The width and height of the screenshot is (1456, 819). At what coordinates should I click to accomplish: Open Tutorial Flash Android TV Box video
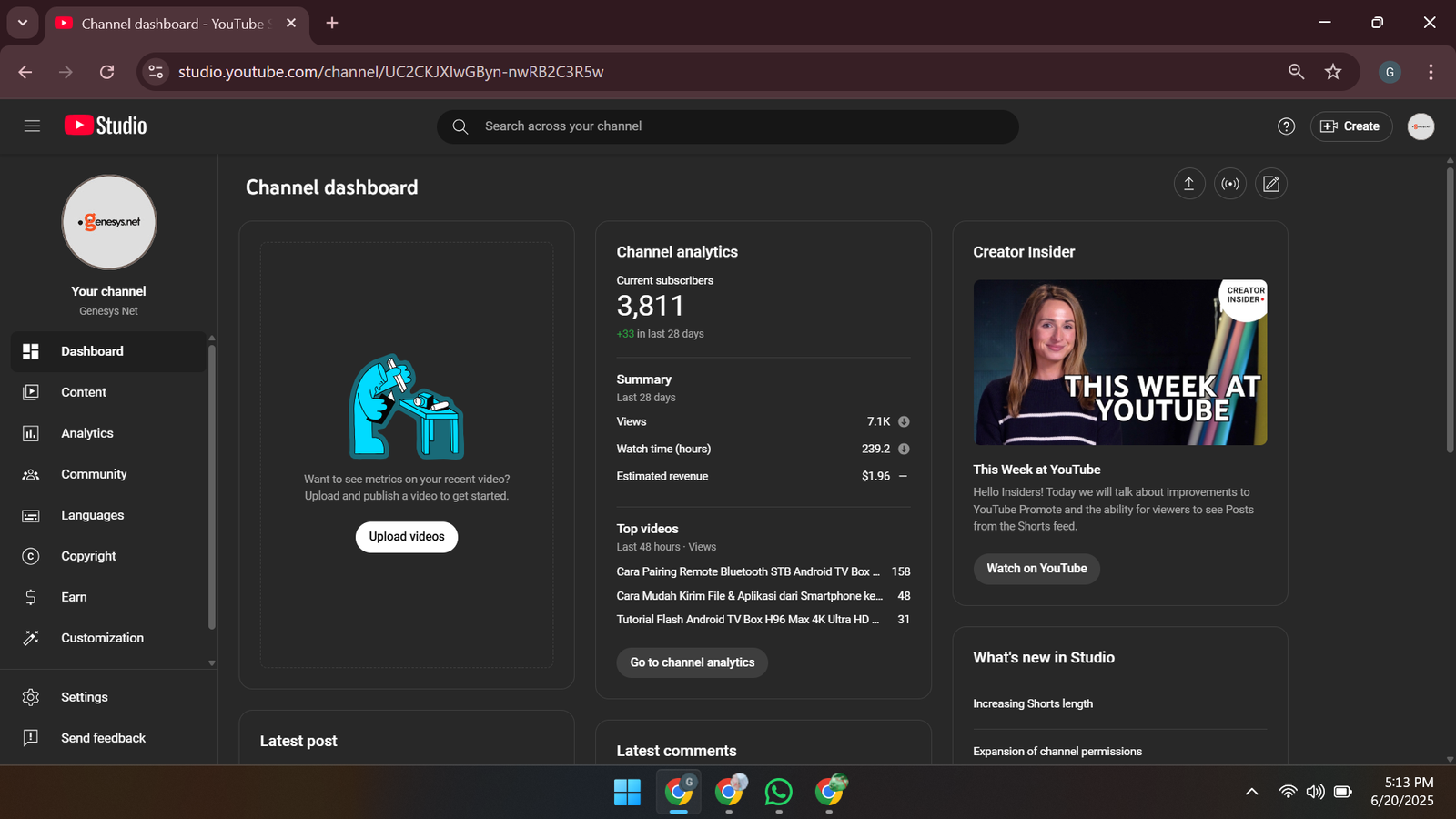748,620
